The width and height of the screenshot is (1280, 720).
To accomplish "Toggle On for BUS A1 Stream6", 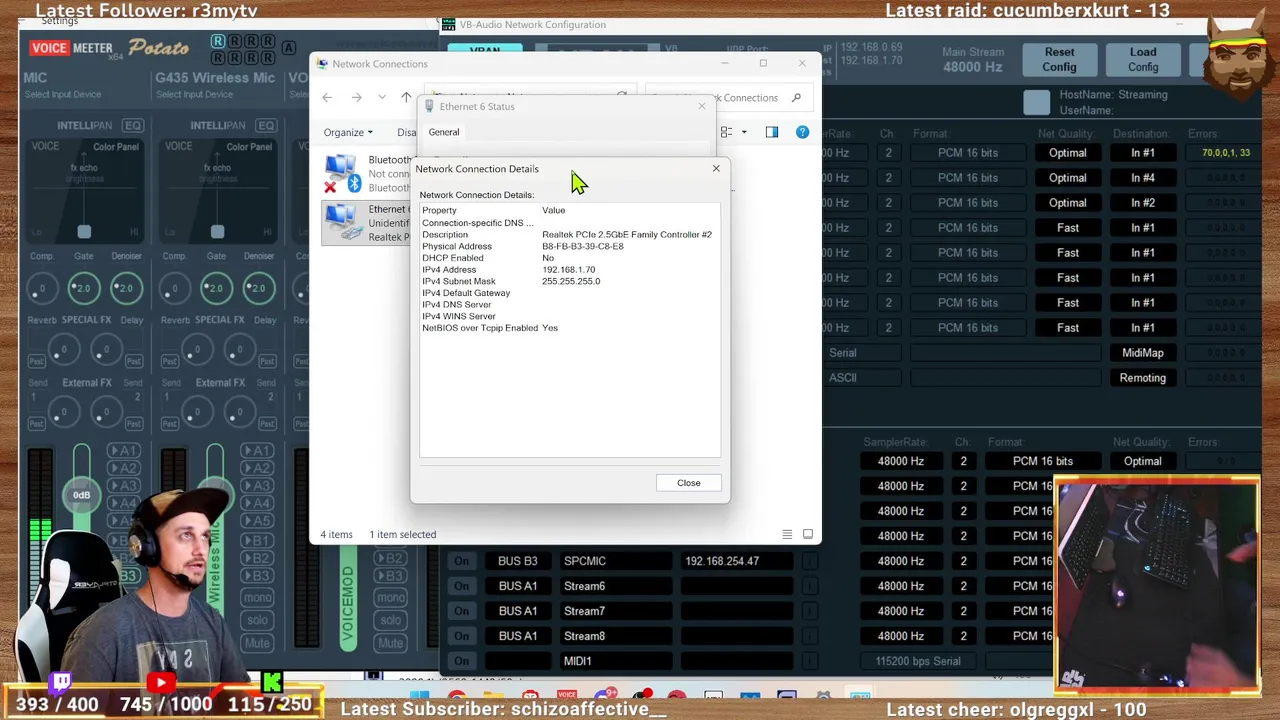I will pos(461,586).
